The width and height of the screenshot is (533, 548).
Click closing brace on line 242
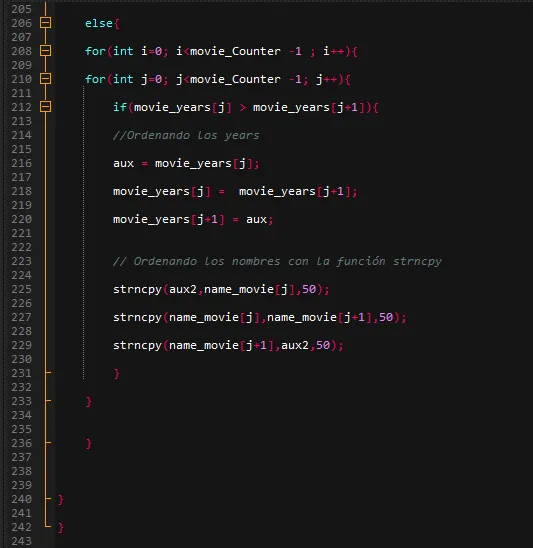pyautogui.click(x=60, y=527)
